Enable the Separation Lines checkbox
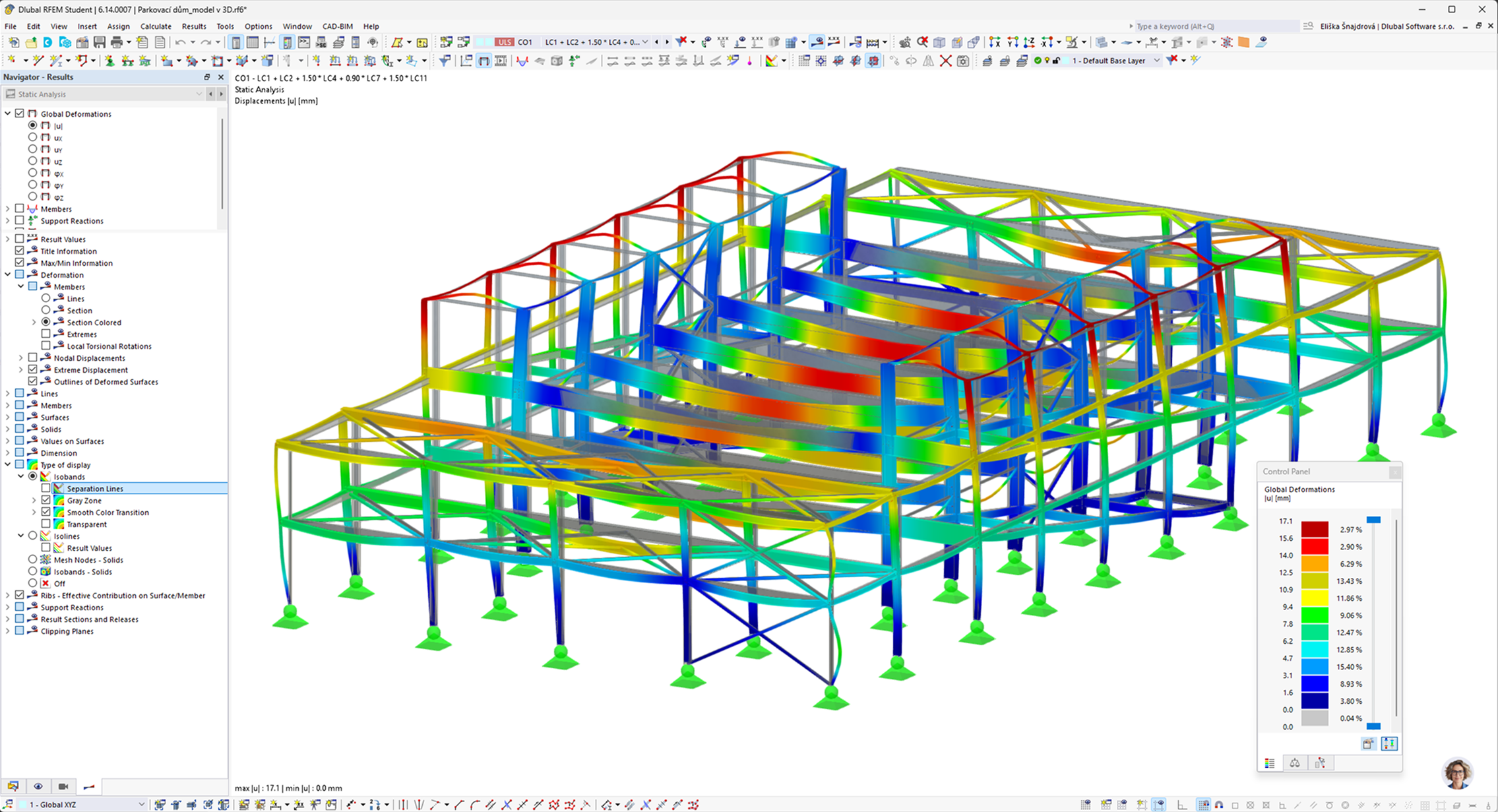 click(x=46, y=488)
